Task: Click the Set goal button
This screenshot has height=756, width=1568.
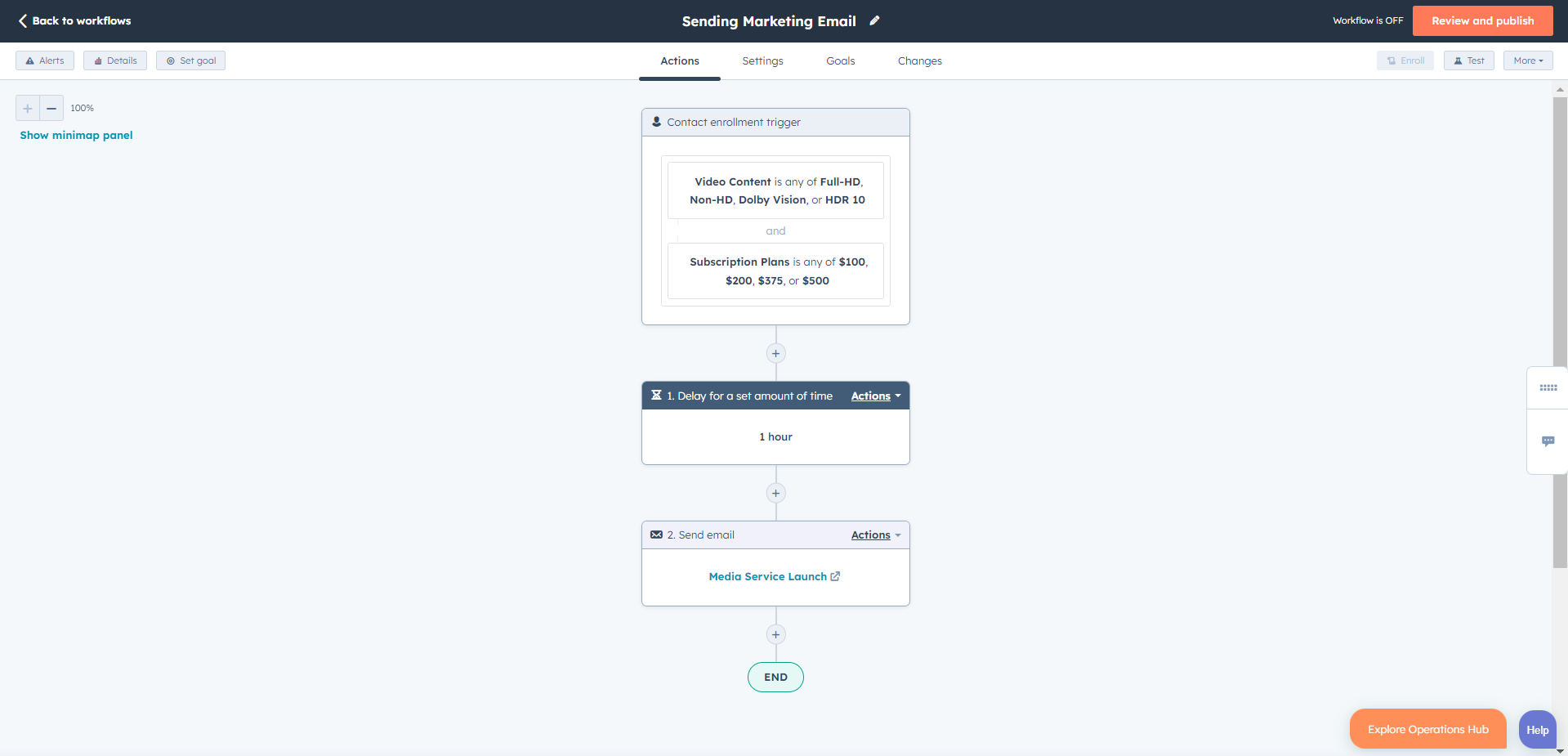Action: click(190, 60)
